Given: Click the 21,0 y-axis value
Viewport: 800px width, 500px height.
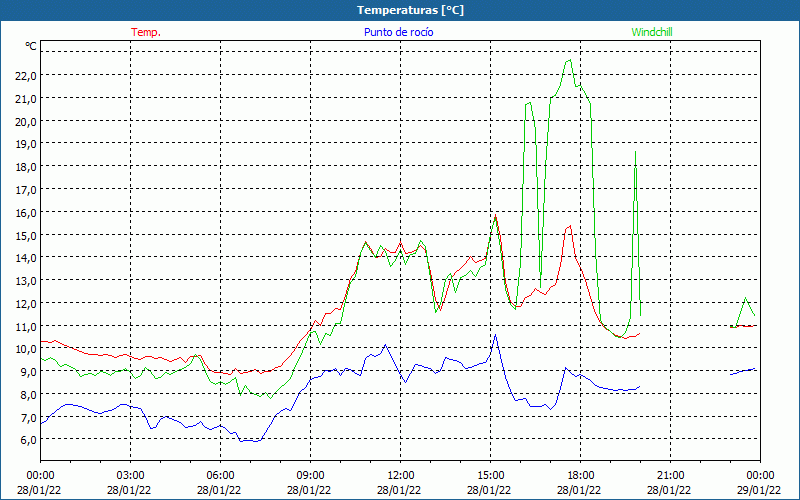Looking at the screenshot, I should [x=26, y=98].
